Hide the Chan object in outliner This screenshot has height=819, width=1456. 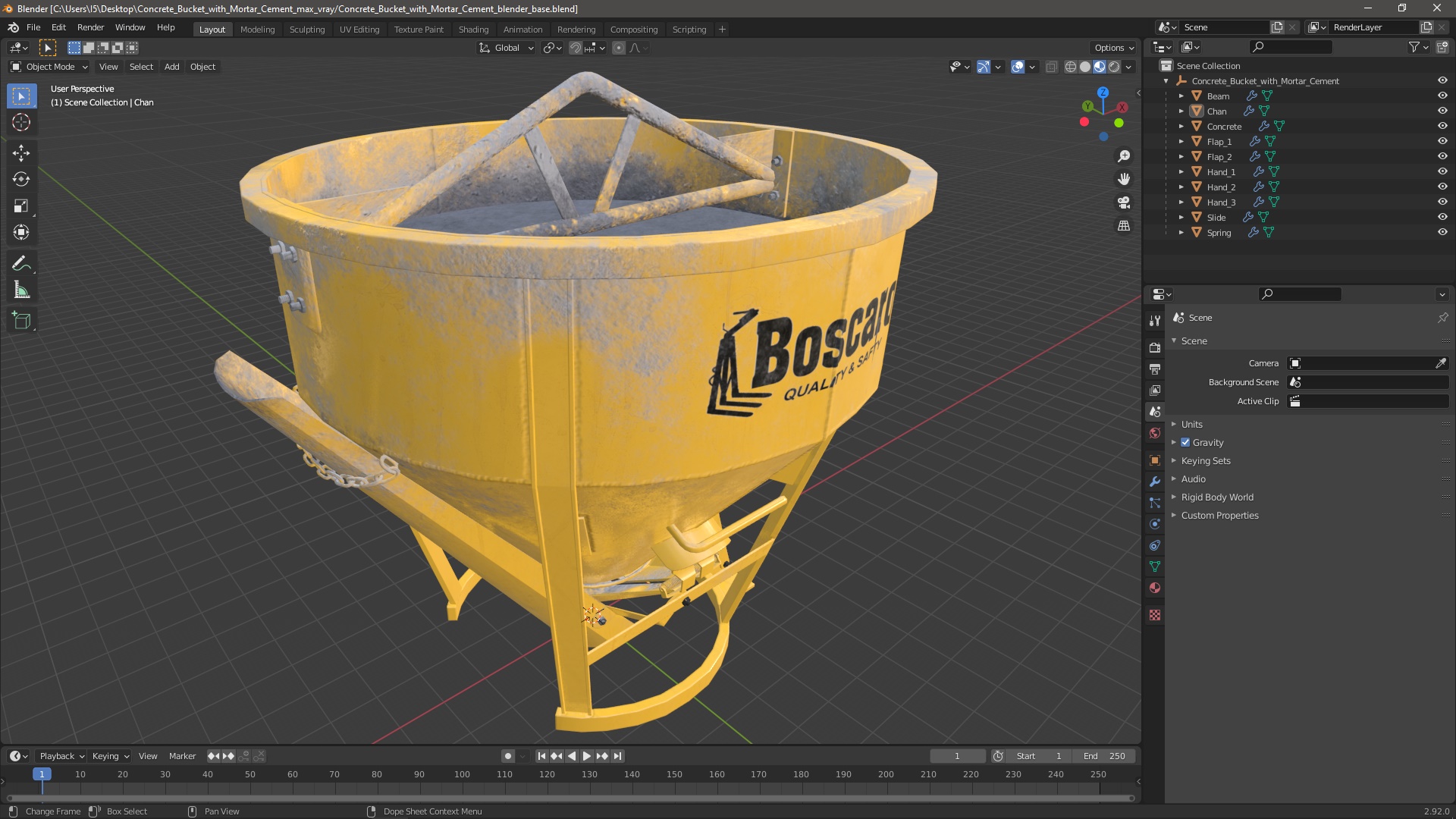coord(1442,111)
